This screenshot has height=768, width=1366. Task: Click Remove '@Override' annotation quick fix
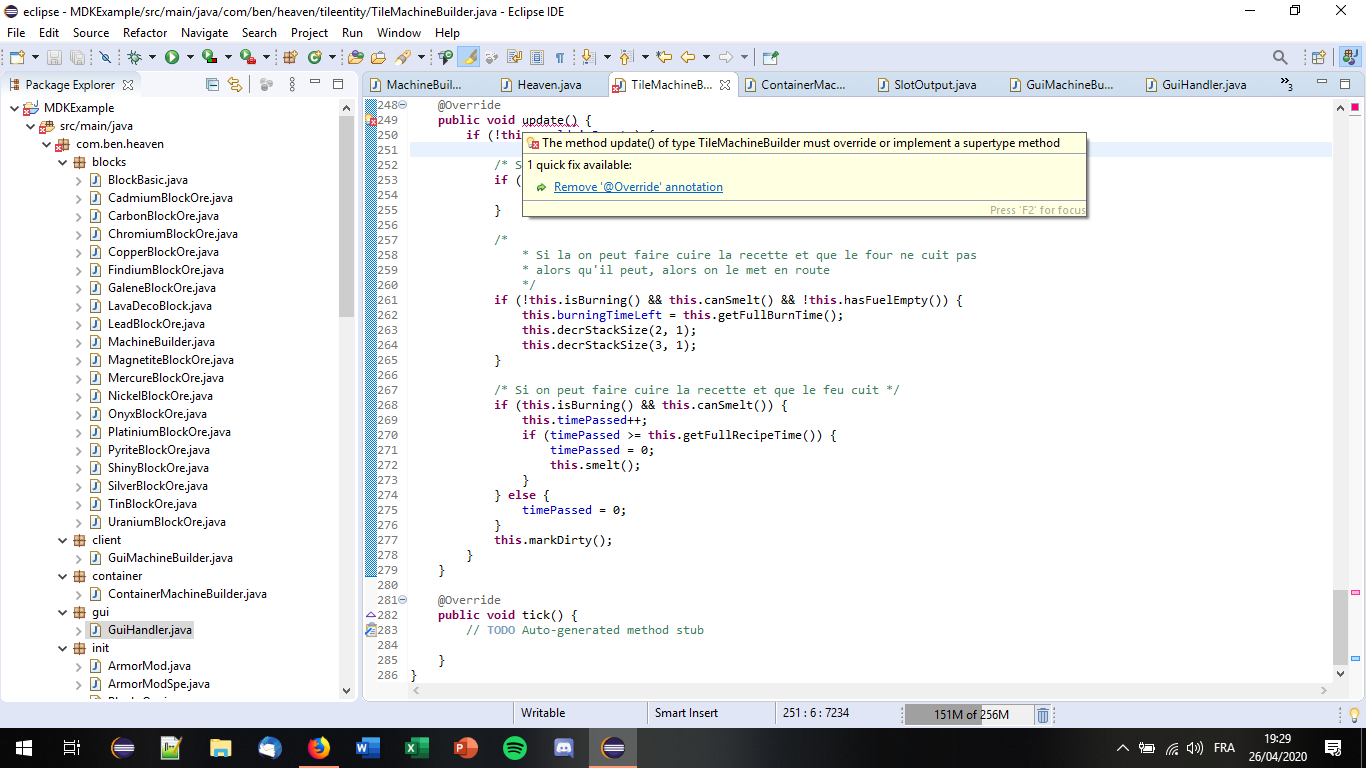(638, 187)
